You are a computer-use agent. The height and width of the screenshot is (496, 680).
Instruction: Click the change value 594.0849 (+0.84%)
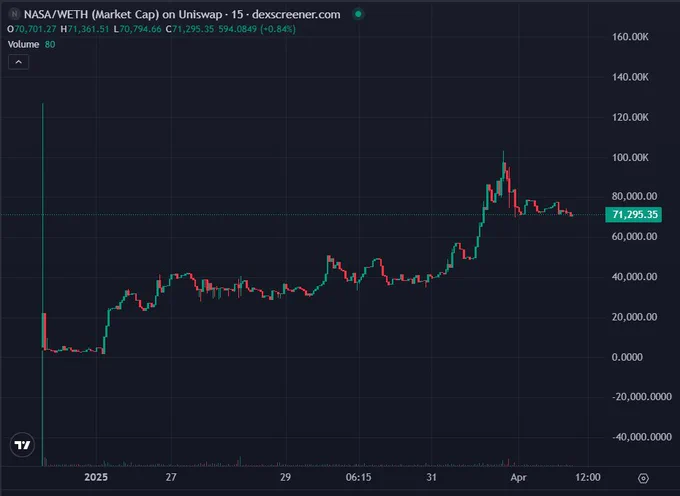(x=257, y=29)
